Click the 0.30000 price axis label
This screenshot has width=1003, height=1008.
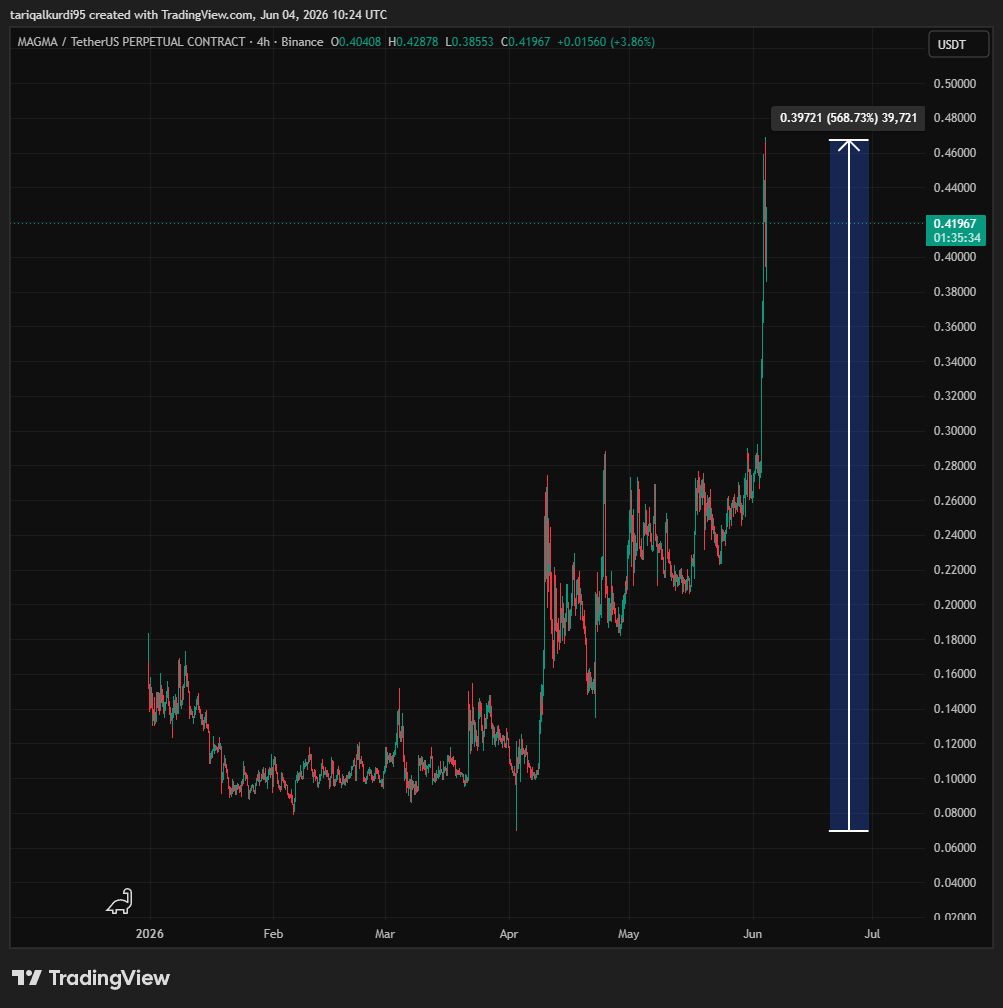(x=955, y=431)
